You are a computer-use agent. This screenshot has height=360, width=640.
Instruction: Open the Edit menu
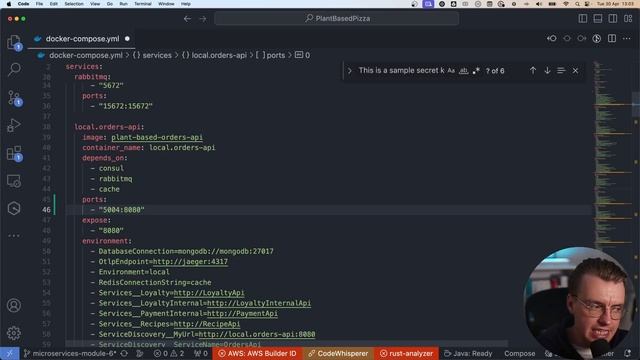click(53, 4)
